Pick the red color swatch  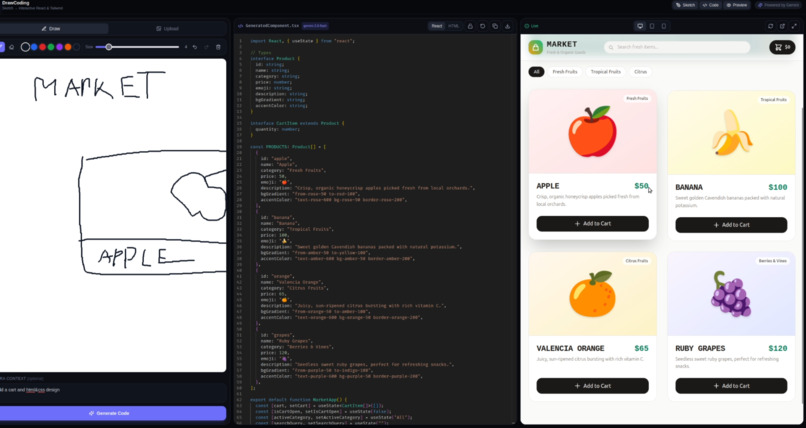click(43, 47)
